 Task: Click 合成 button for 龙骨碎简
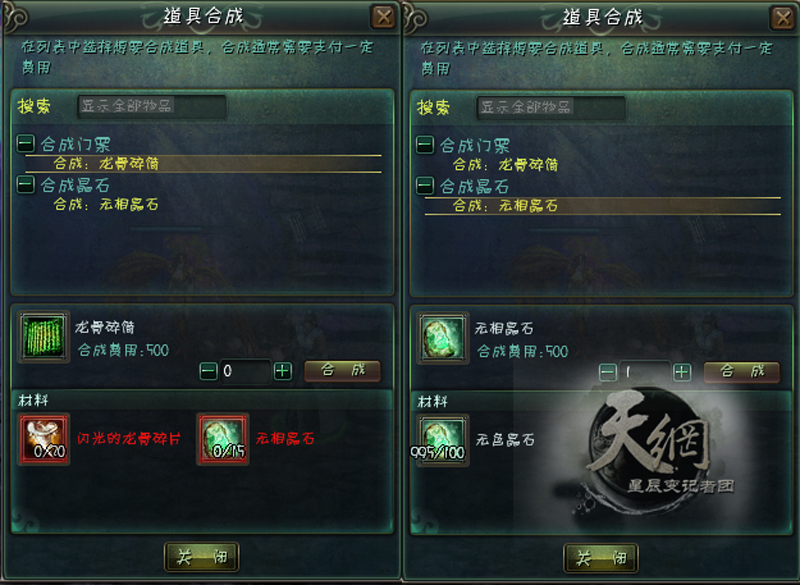(342, 370)
